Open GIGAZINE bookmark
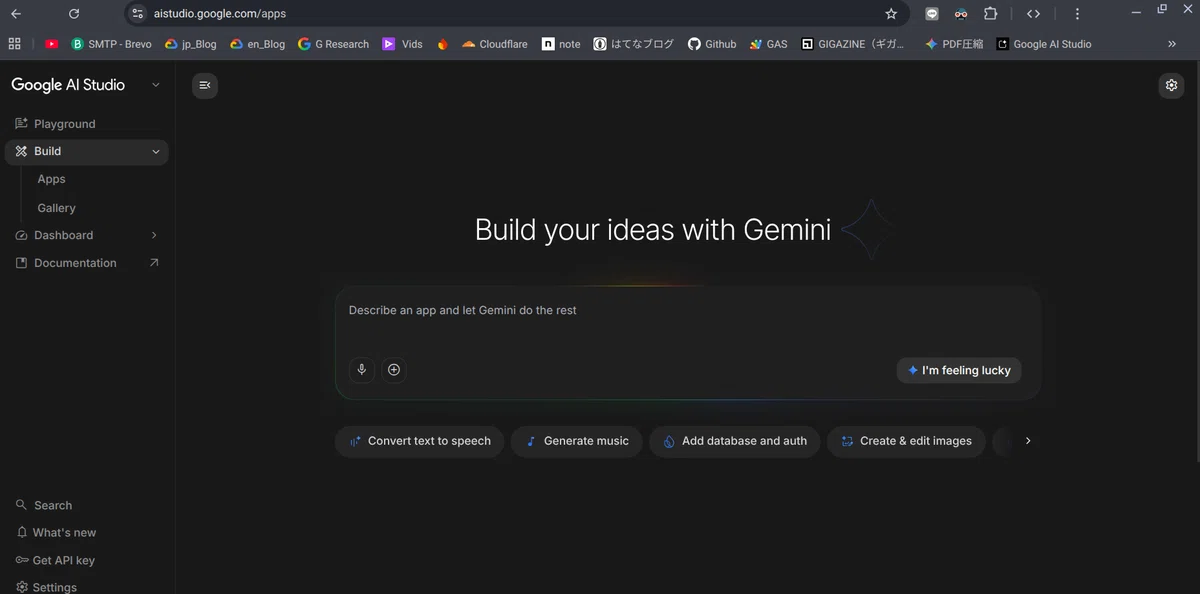The height and width of the screenshot is (594, 1200). 853,44
